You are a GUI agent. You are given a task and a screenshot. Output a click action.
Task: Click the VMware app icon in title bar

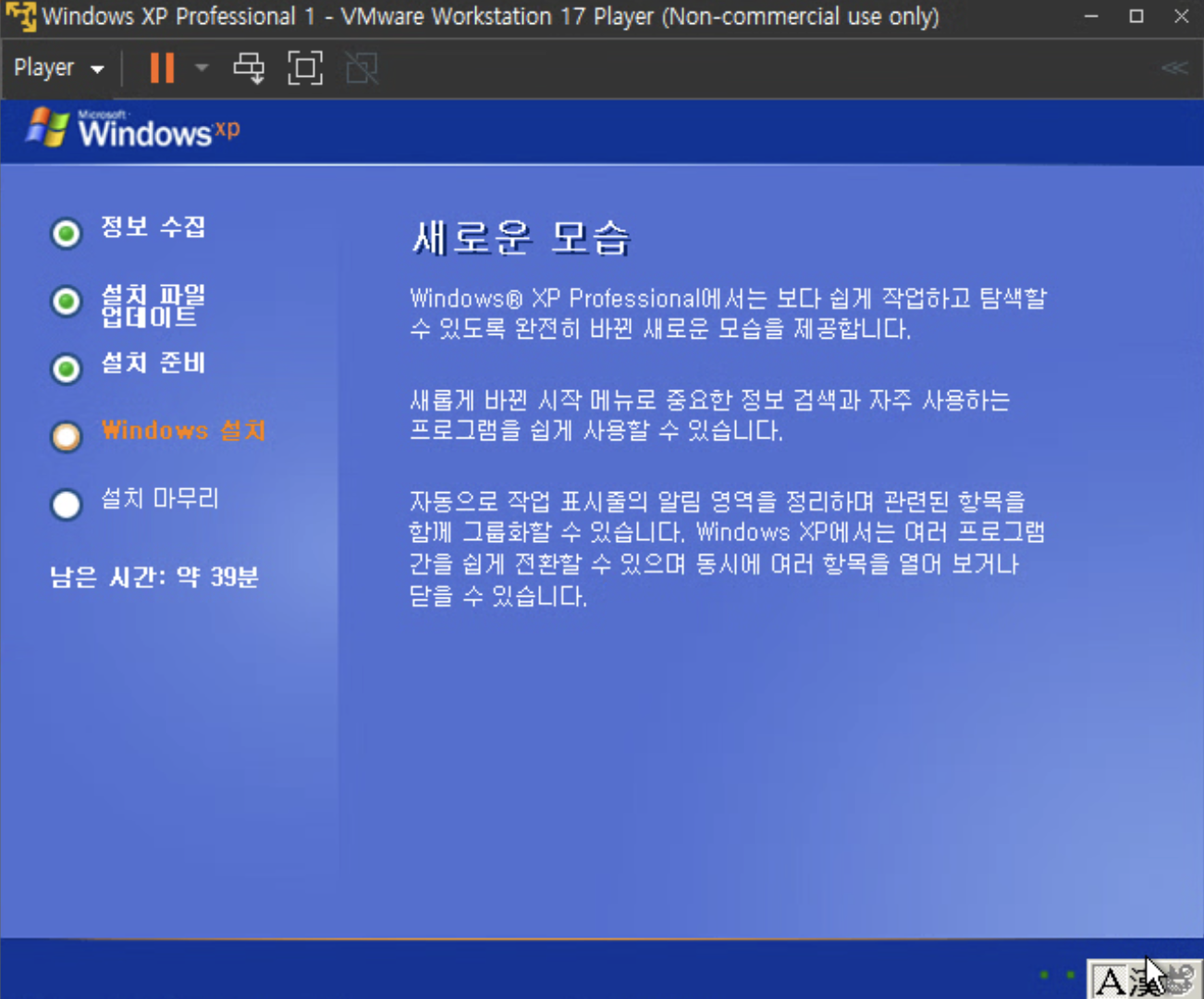tap(19, 17)
